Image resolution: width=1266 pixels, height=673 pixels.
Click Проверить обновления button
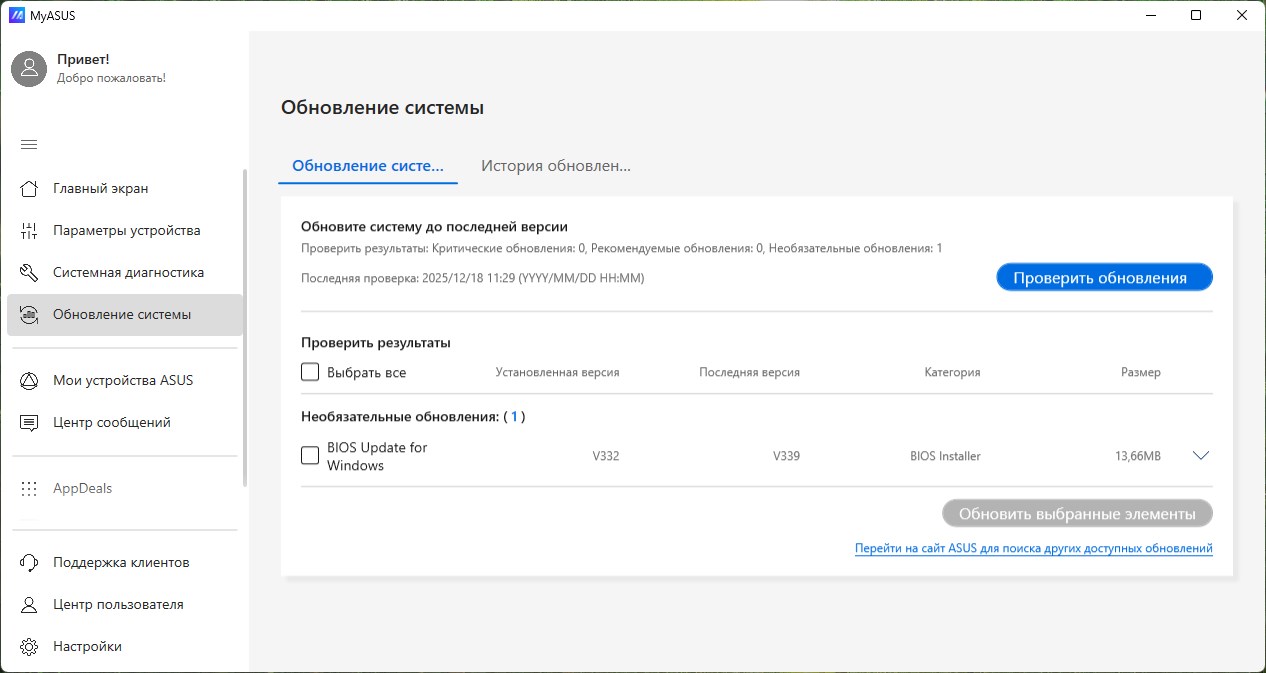[1104, 278]
